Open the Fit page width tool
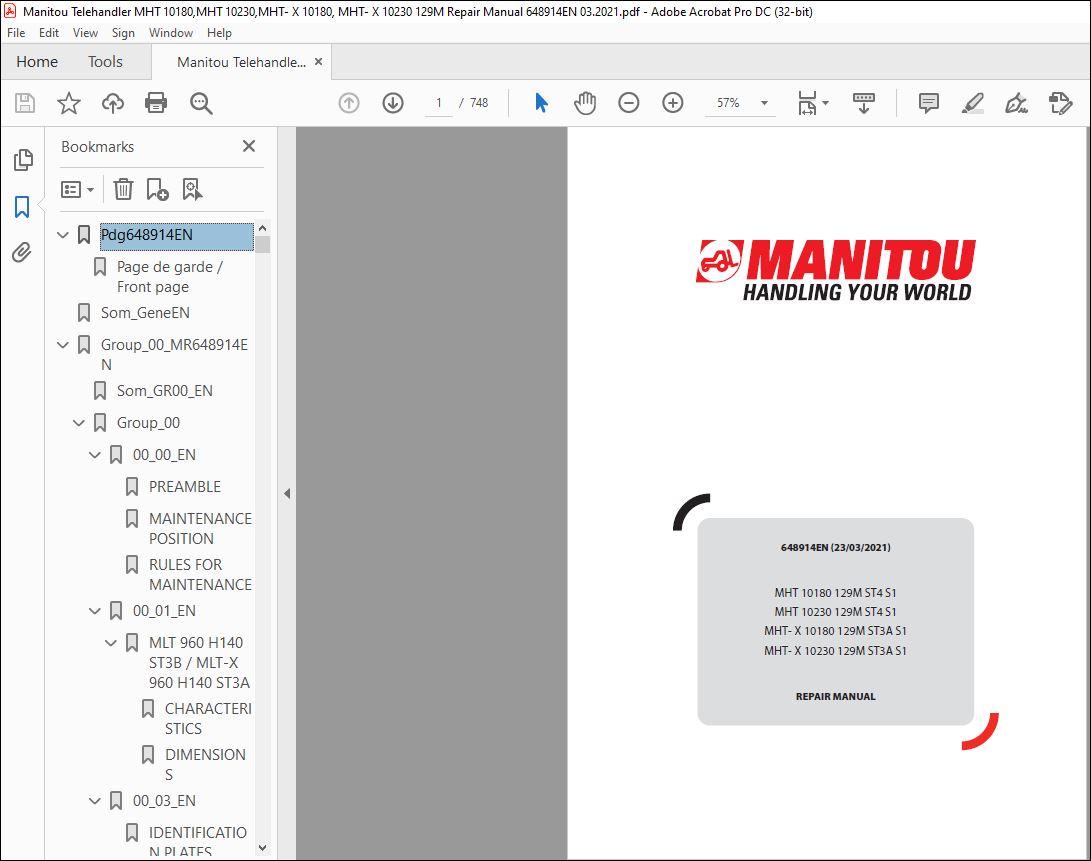 click(x=806, y=103)
